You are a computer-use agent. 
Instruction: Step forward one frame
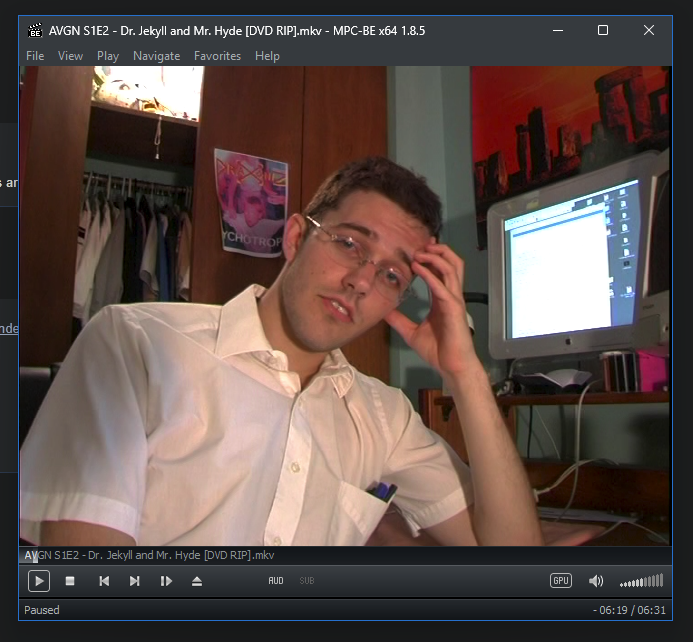(166, 581)
